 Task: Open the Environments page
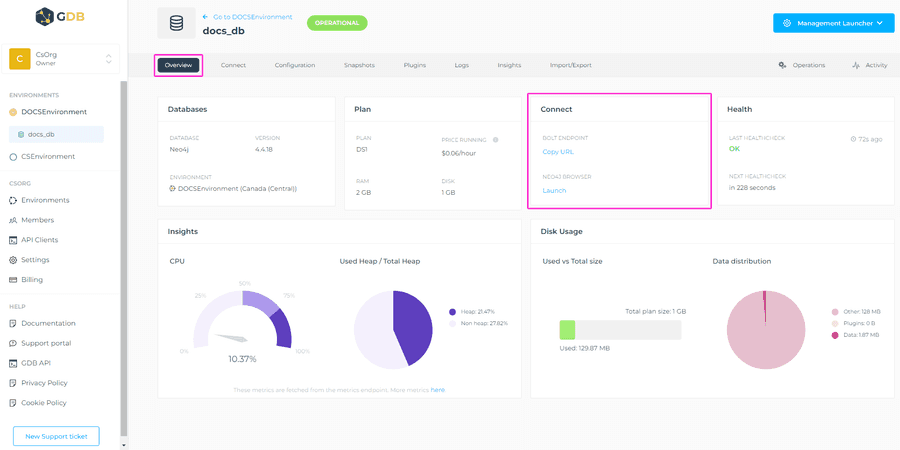click(45, 200)
